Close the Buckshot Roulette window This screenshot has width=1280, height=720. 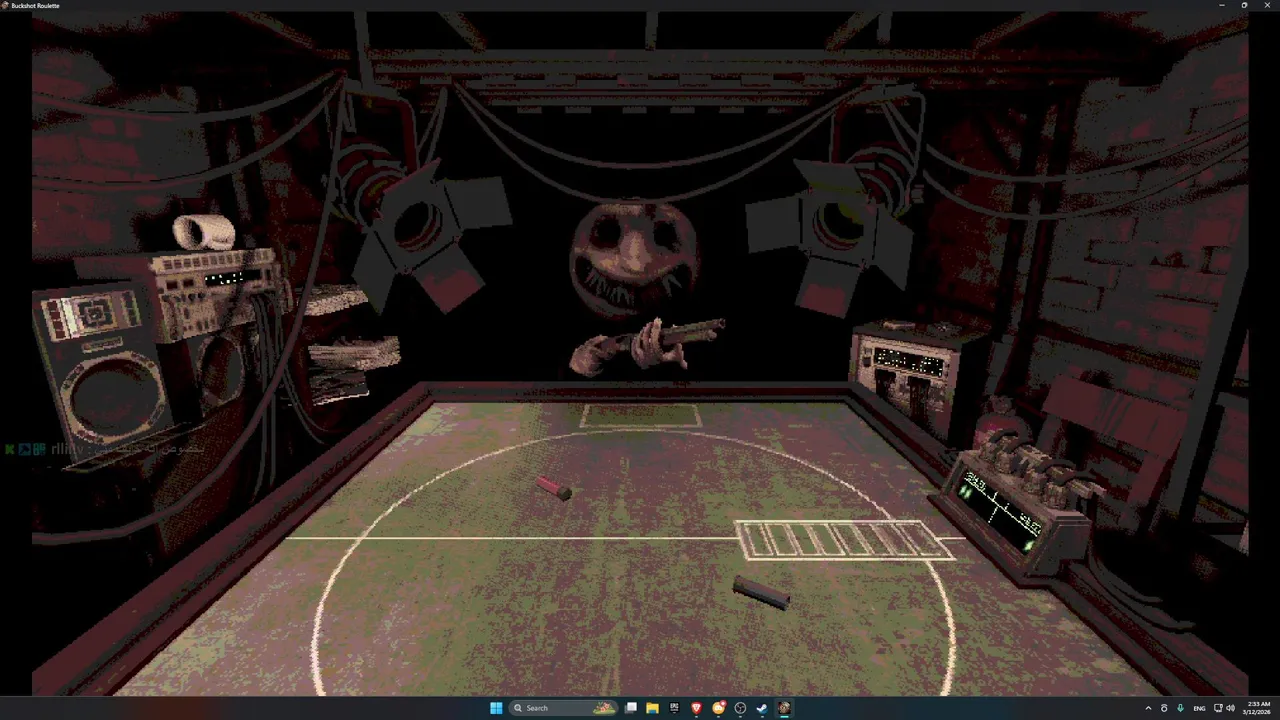[1267, 5]
